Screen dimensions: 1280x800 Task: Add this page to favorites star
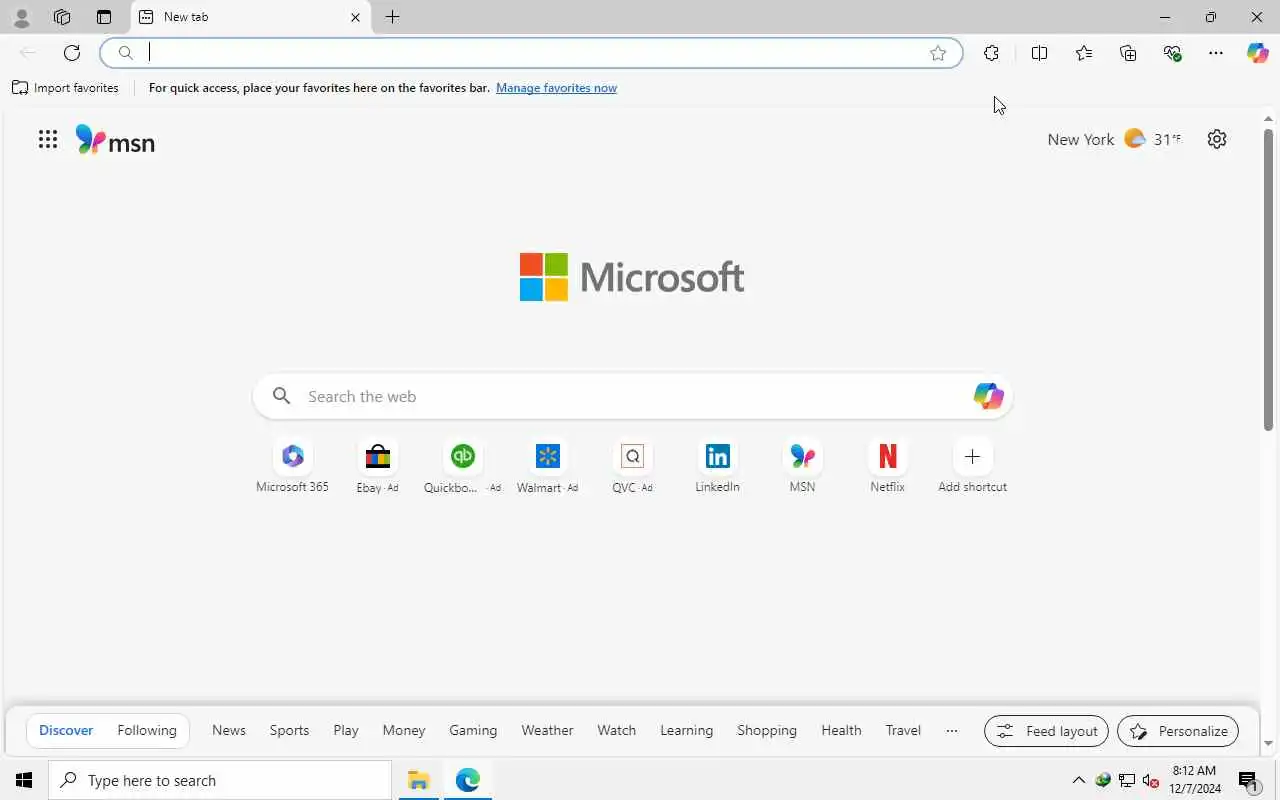click(x=938, y=53)
